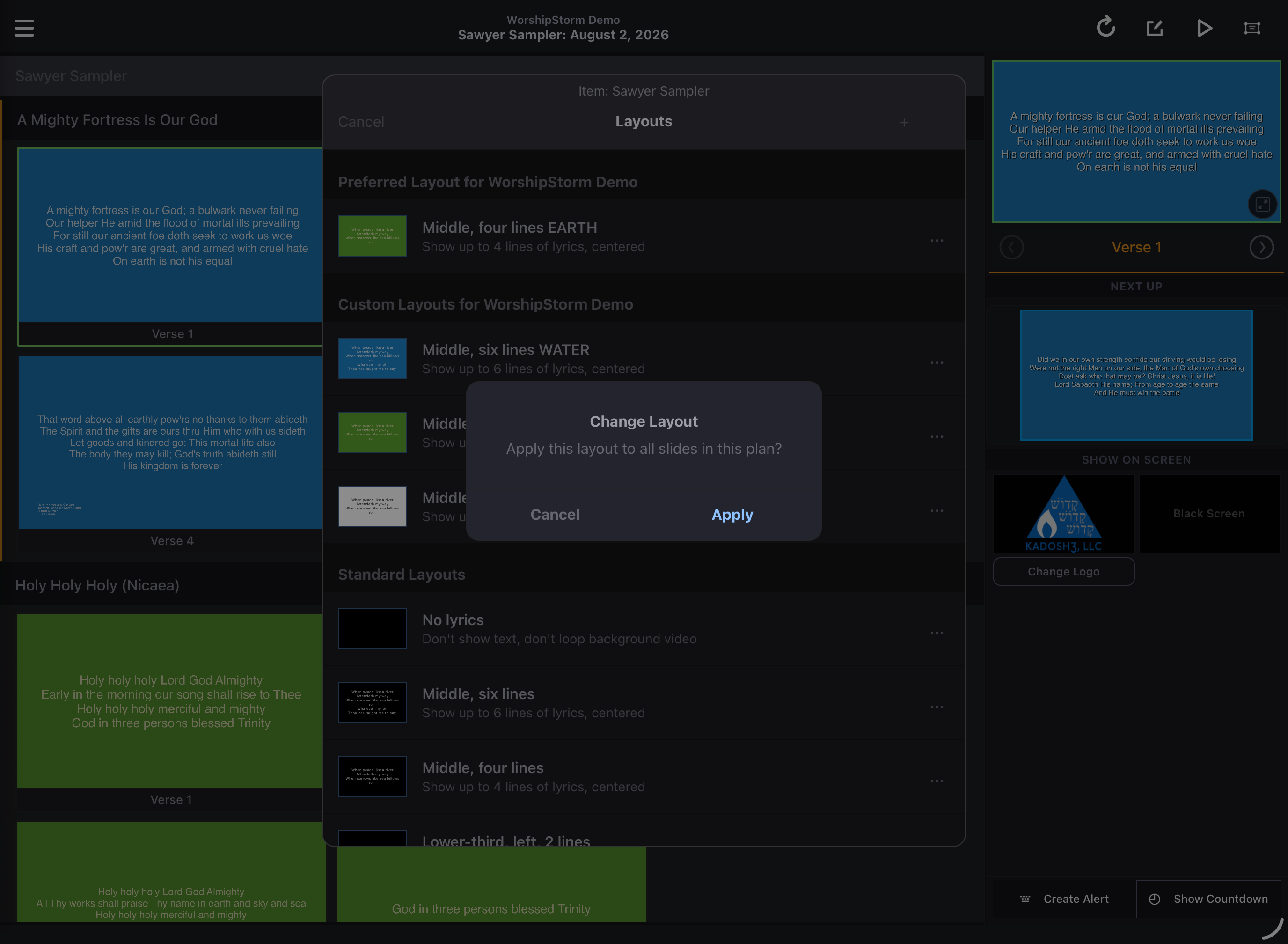Cancel the Layouts panel
This screenshot has height=944, width=1288.
(361, 122)
